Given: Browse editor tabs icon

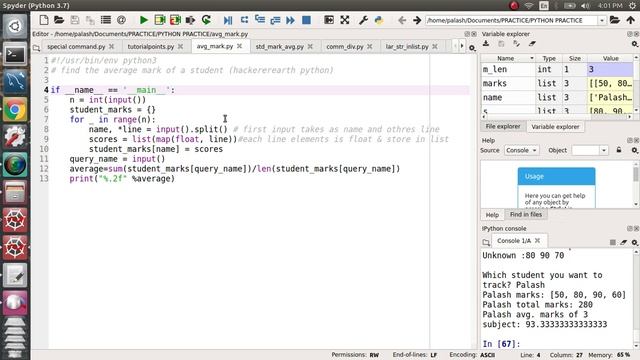Looking at the screenshot, I should pos(37,48).
